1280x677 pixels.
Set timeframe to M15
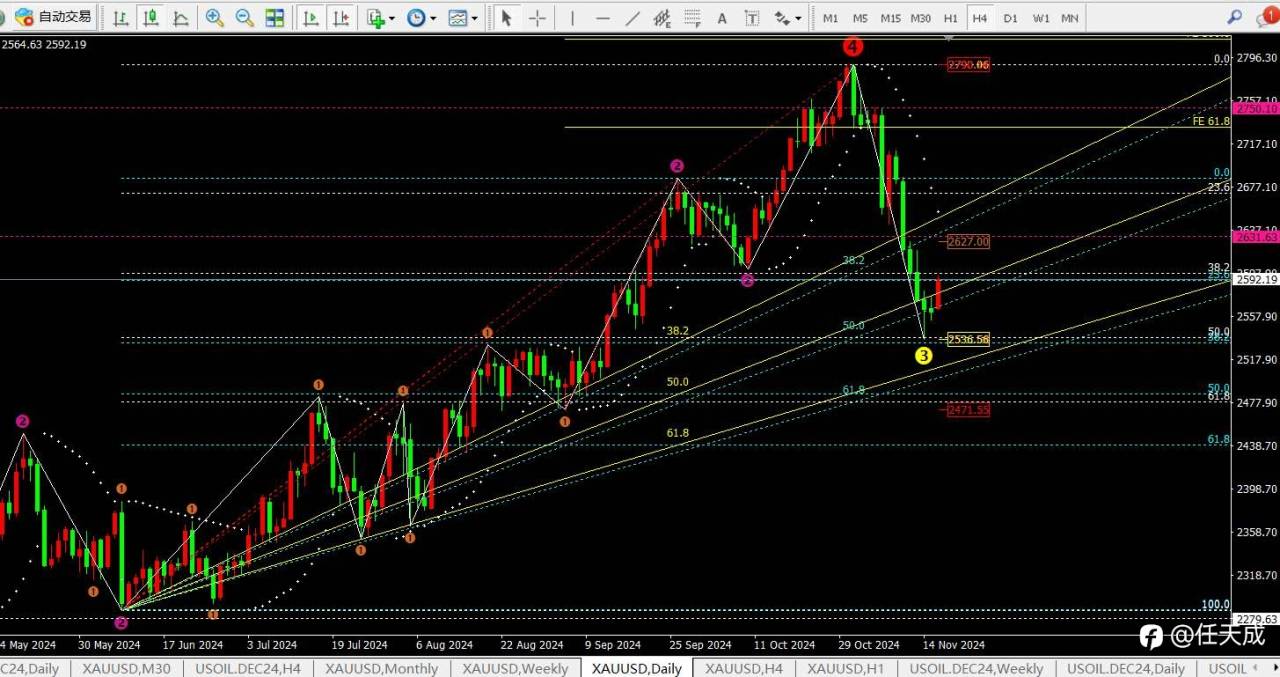[x=890, y=17]
